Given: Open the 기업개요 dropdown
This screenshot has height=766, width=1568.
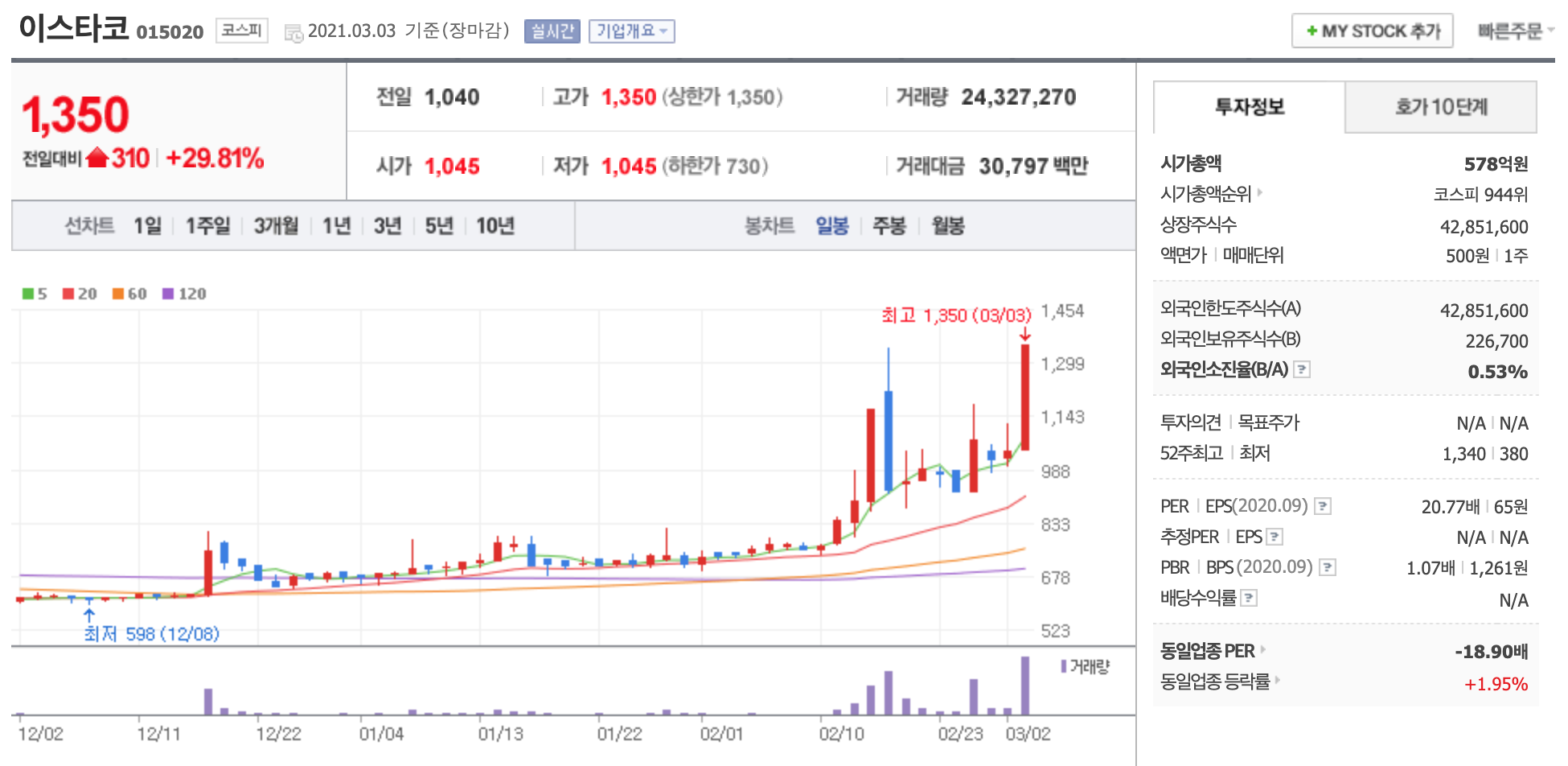Looking at the screenshot, I should tap(632, 31).
